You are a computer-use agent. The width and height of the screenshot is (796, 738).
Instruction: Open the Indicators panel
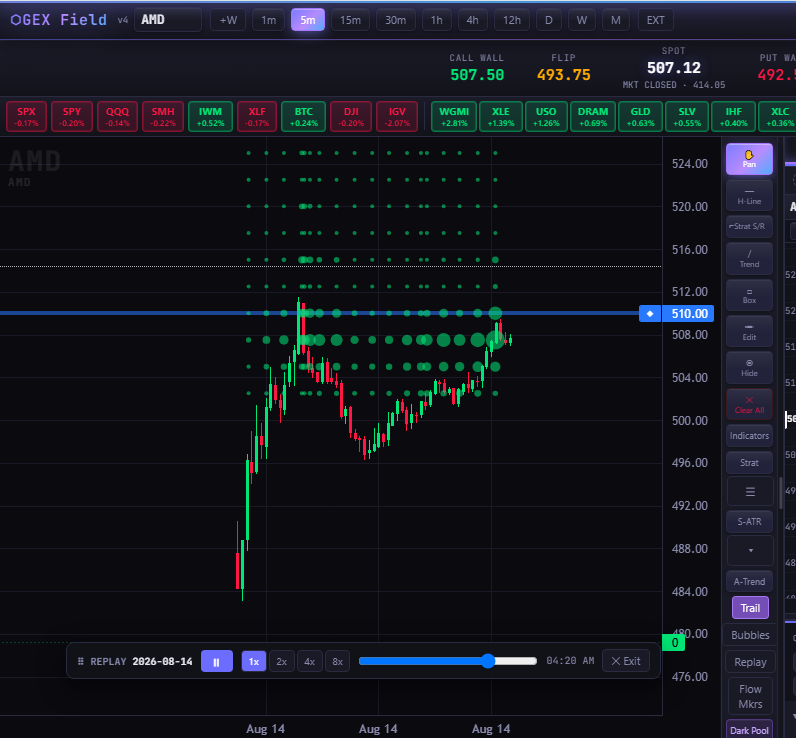(749, 435)
